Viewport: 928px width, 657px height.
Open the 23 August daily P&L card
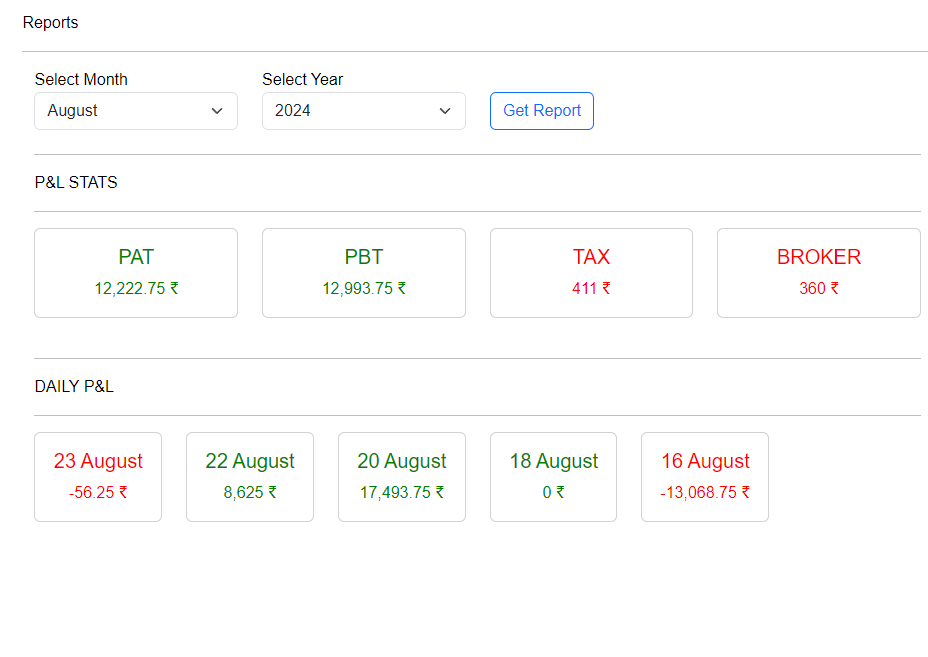(x=97, y=476)
